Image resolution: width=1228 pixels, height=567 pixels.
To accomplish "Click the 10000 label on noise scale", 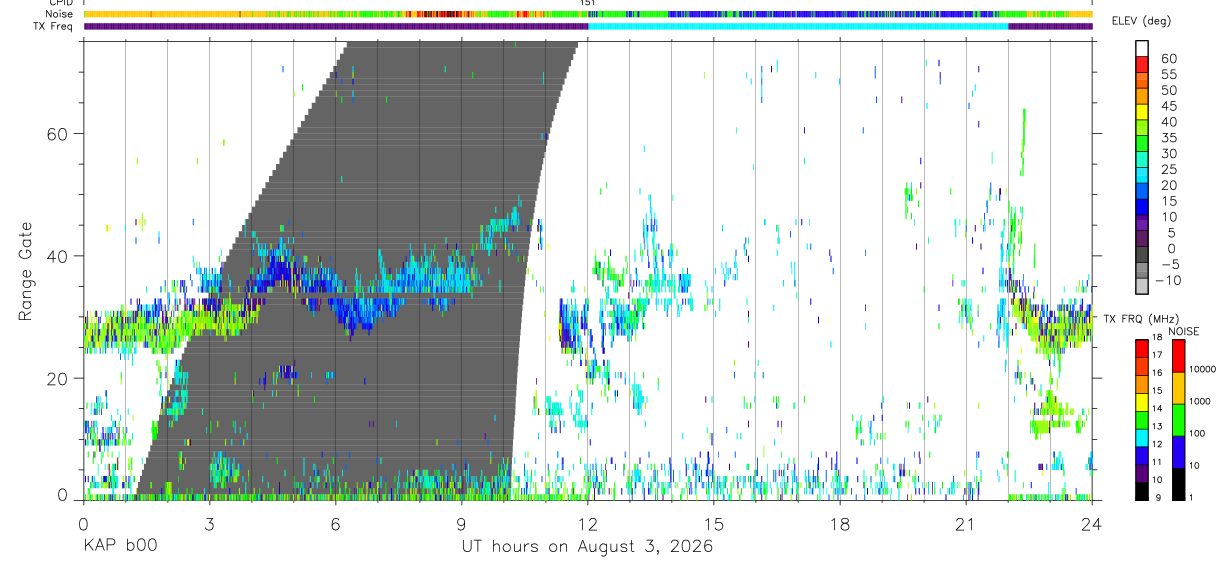I will coord(1207,369).
